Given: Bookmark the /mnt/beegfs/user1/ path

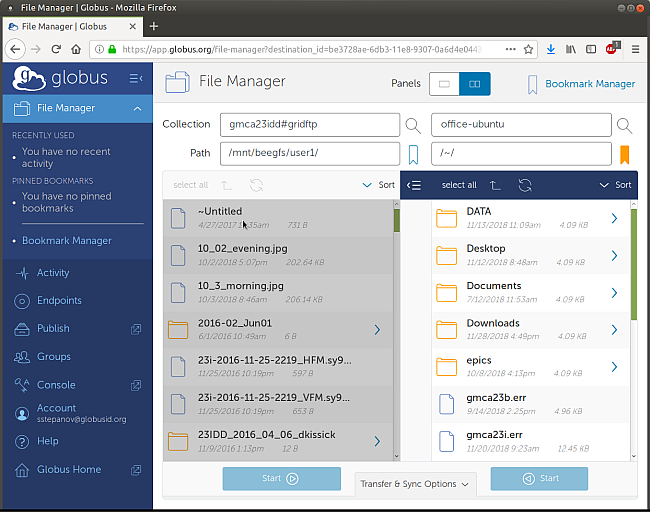Looking at the screenshot, I should pos(413,155).
